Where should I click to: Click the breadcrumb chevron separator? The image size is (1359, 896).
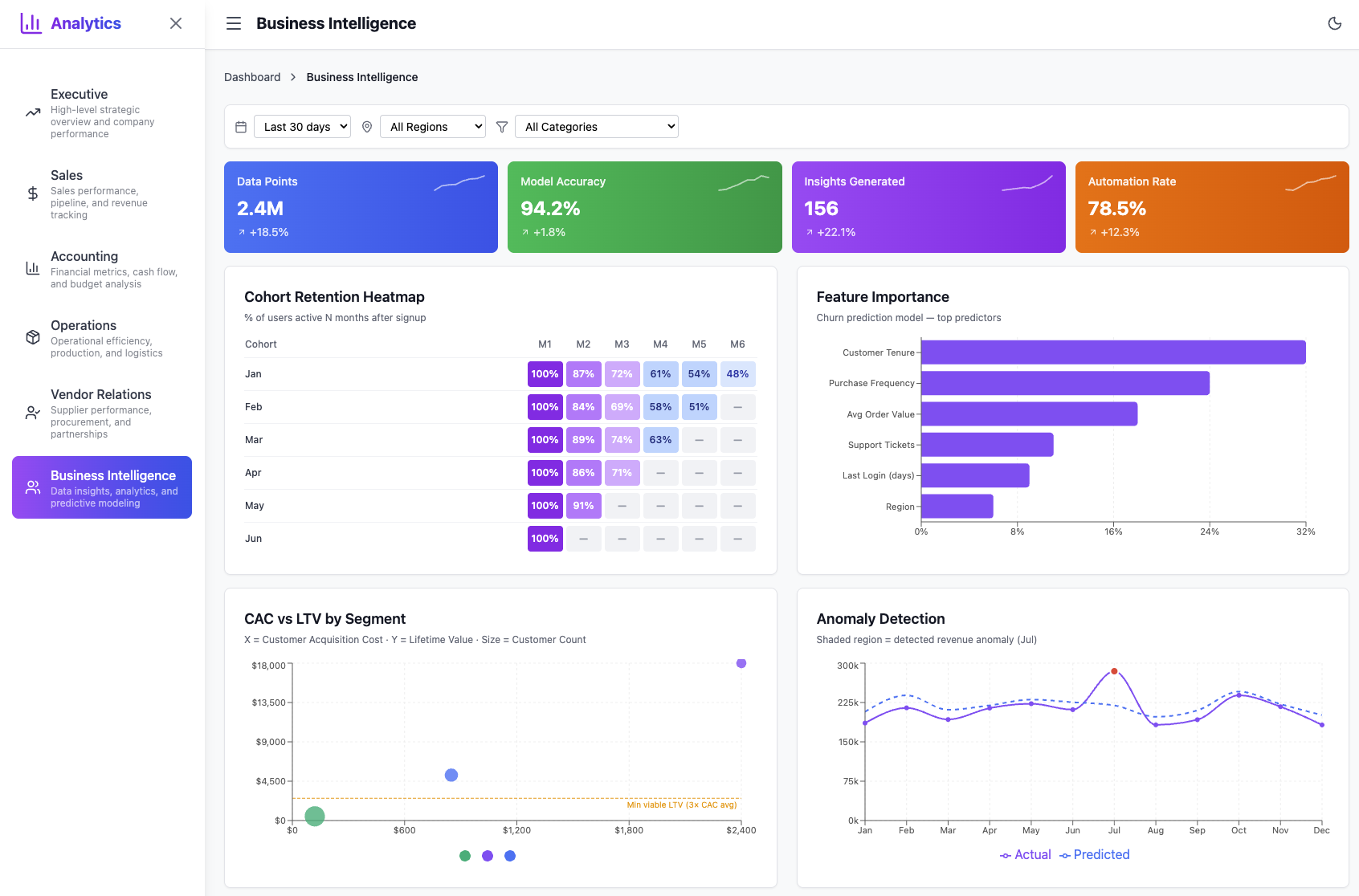click(293, 77)
